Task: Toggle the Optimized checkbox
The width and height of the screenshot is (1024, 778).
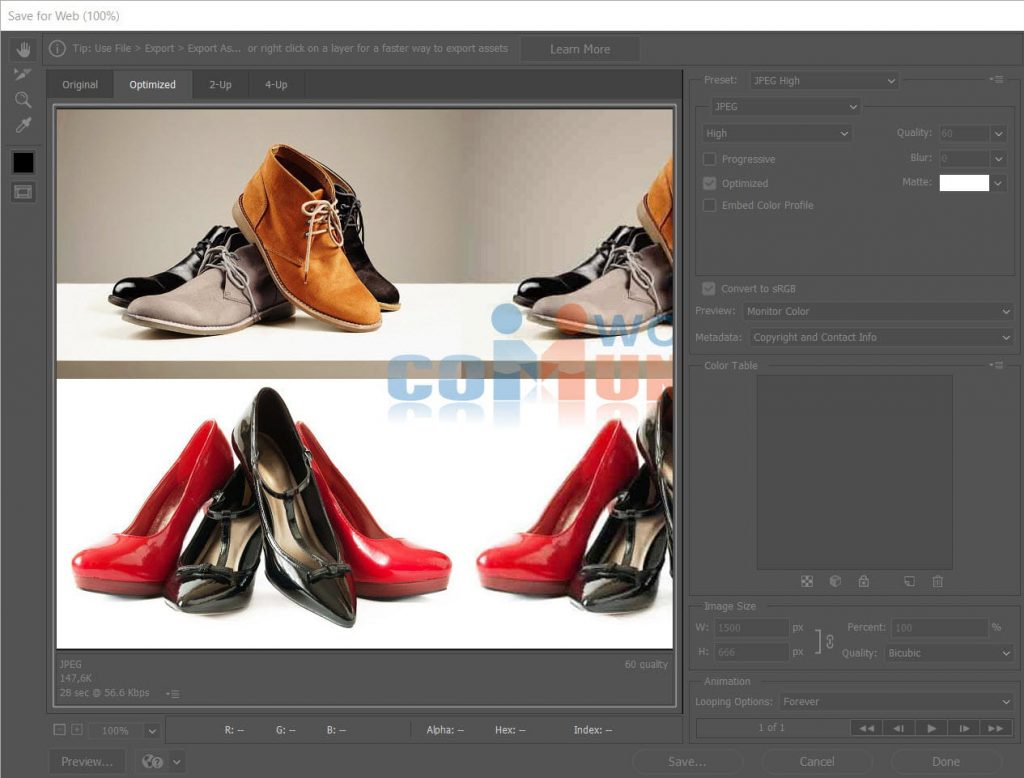Action: (x=709, y=183)
